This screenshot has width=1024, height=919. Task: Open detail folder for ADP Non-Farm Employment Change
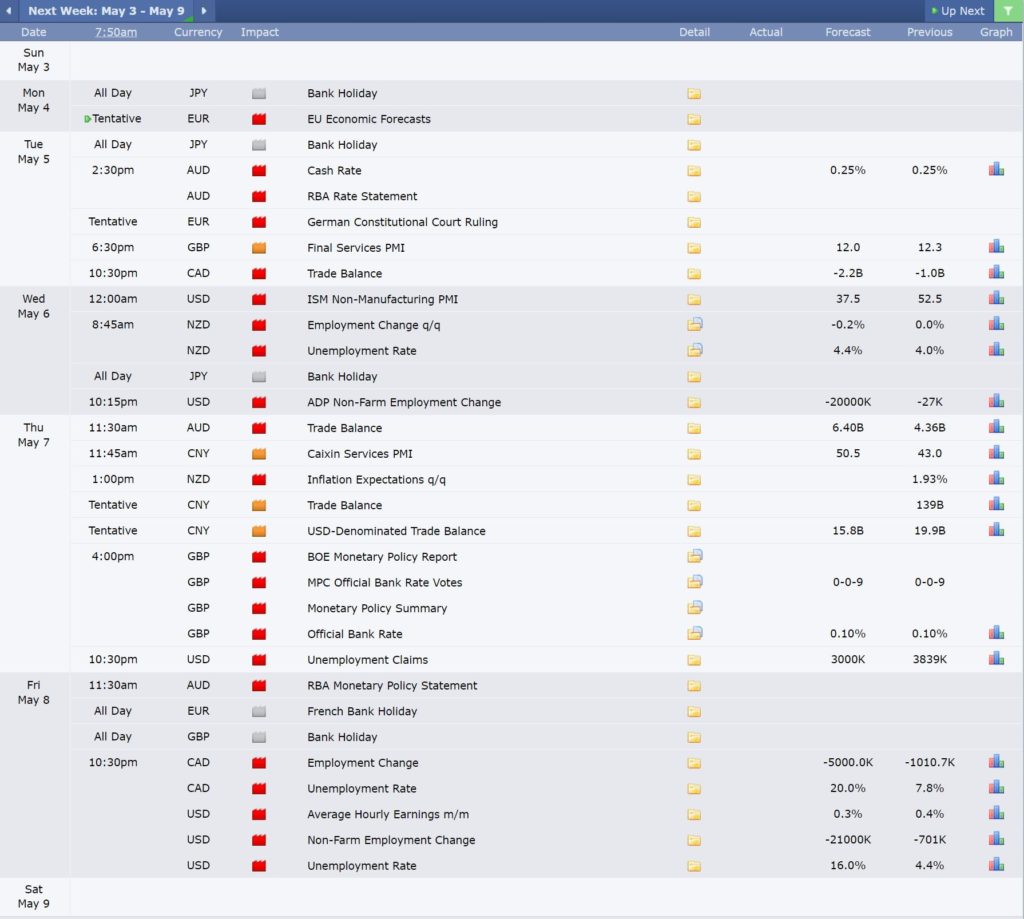point(694,403)
